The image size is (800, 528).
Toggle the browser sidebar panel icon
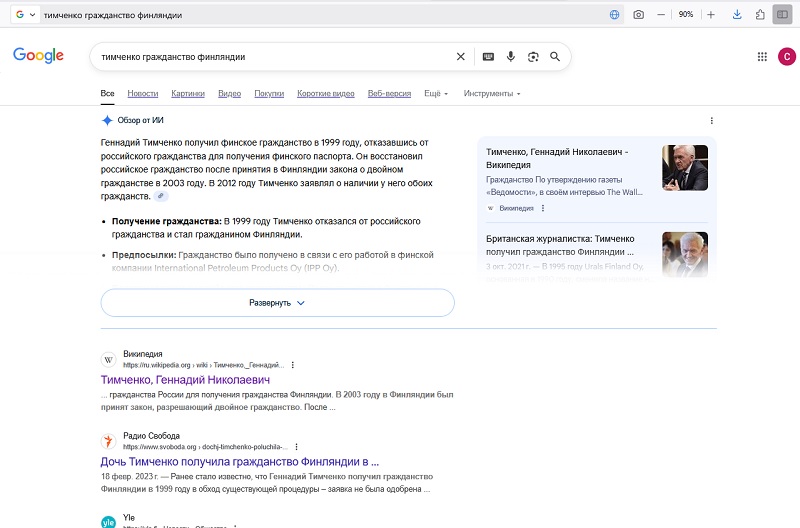pos(782,15)
